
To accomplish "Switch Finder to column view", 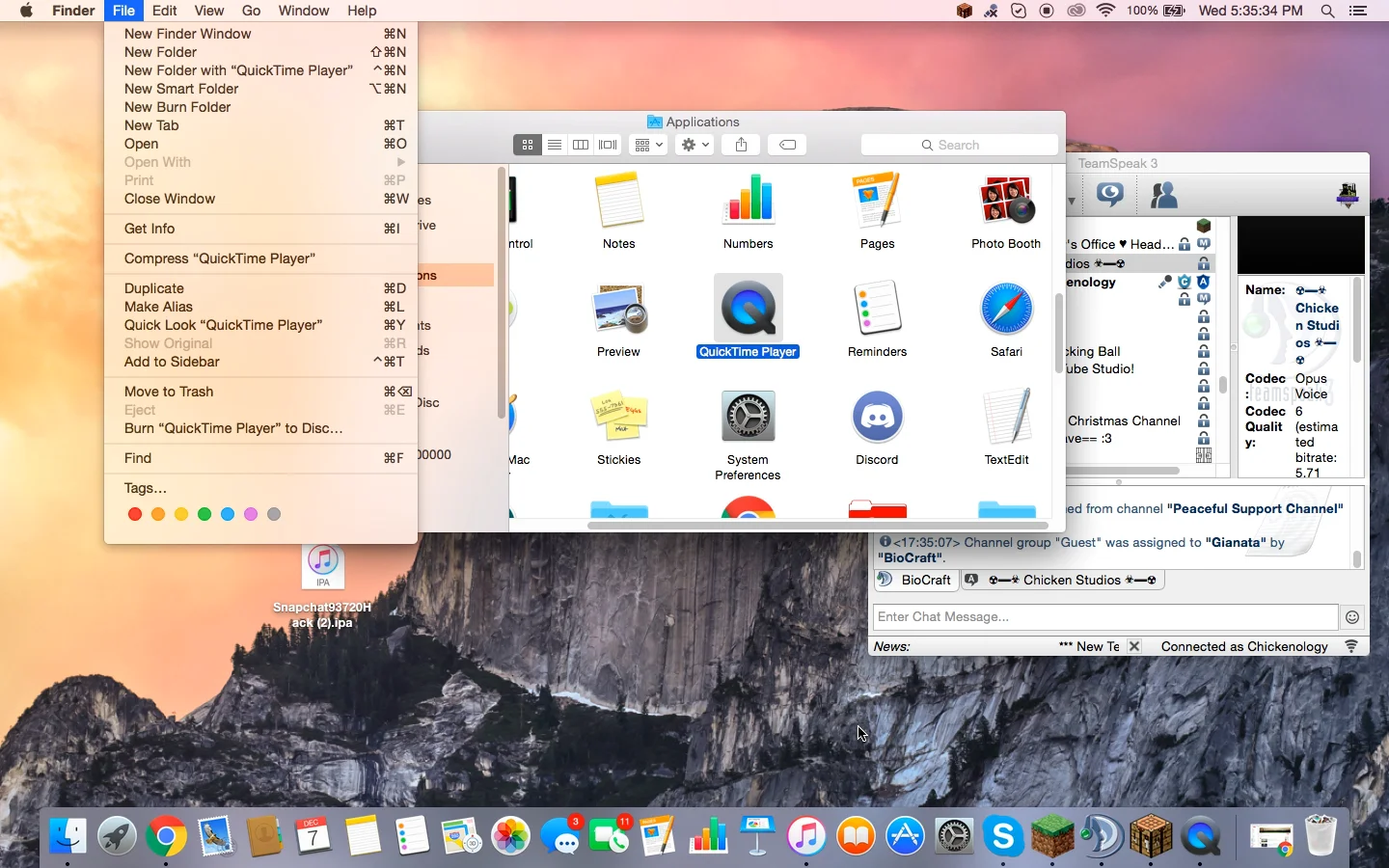I will (x=581, y=145).
